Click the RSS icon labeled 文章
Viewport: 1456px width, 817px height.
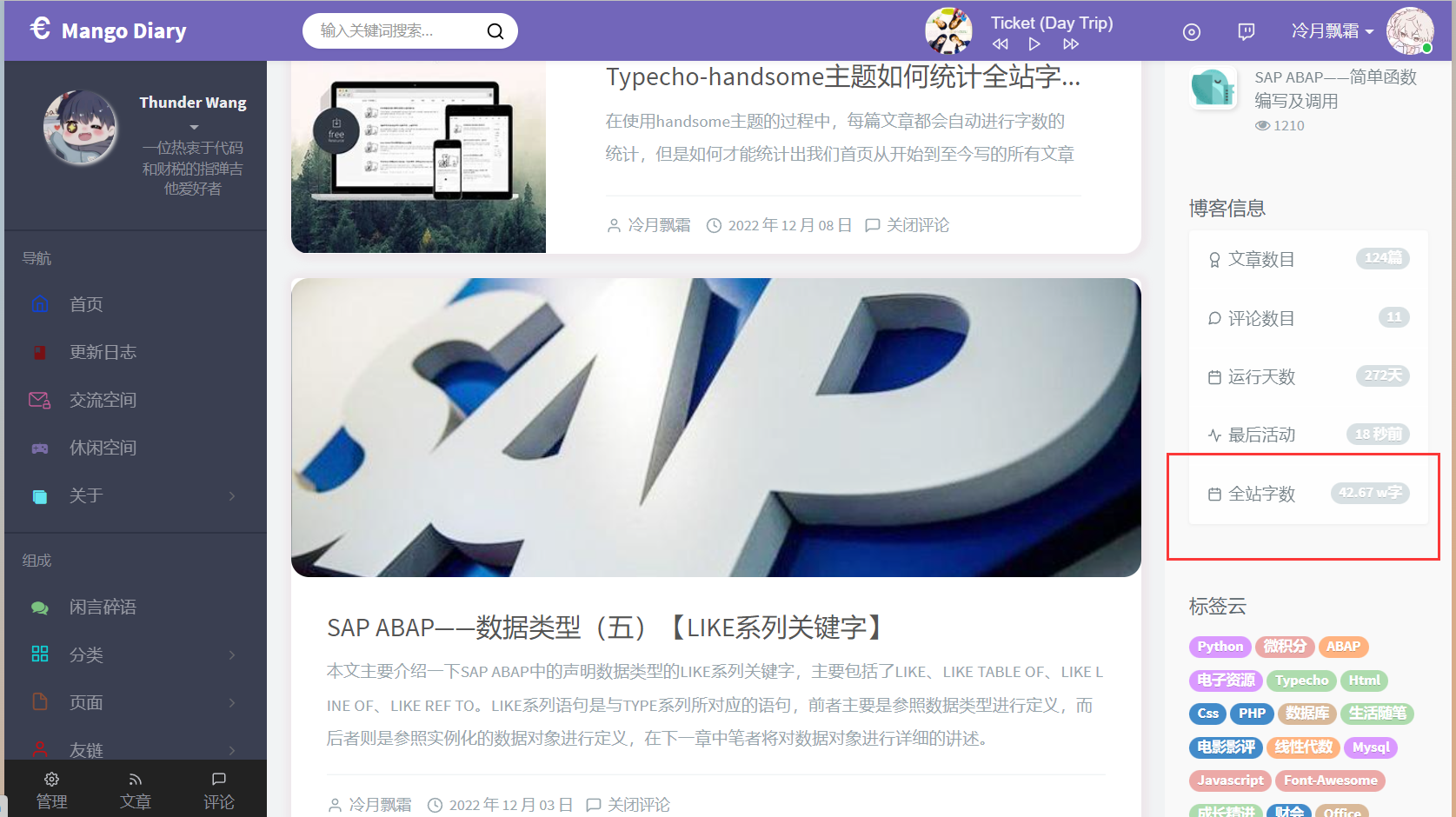click(x=135, y=779)
